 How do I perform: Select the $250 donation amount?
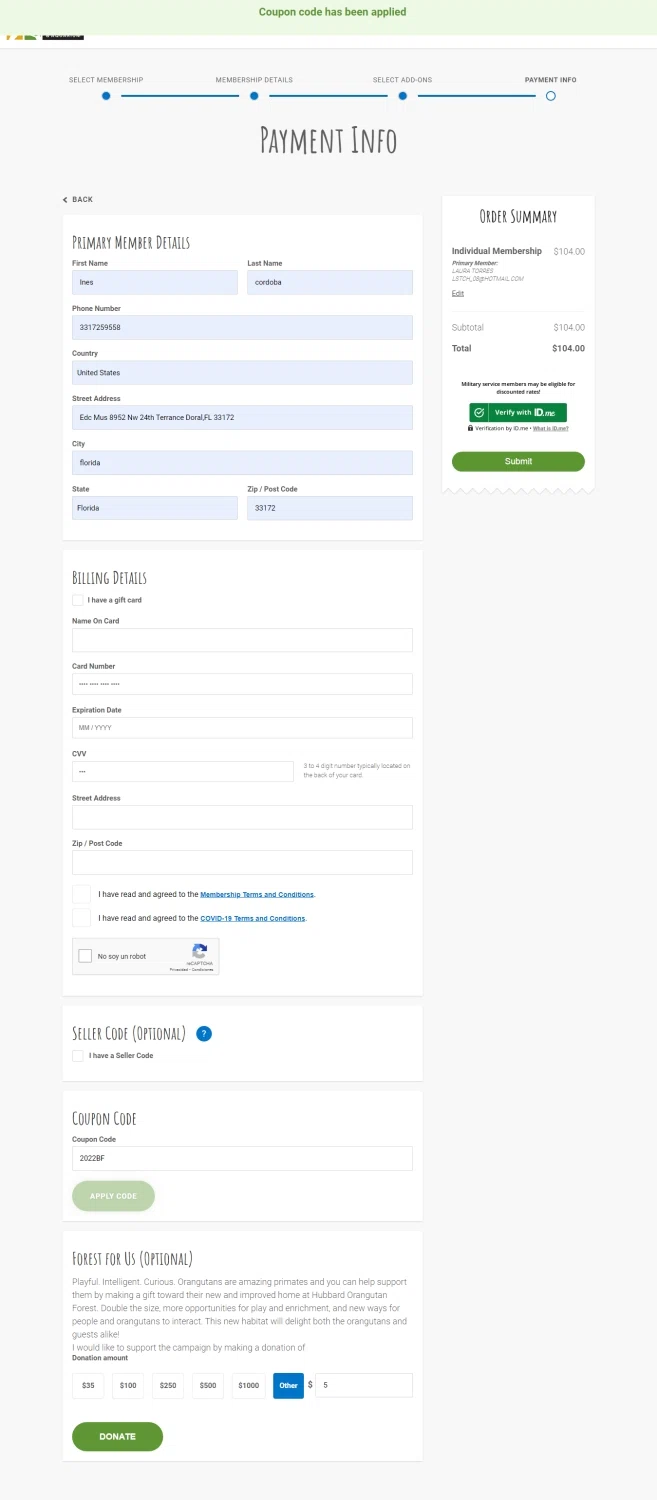[x=168, y=1385]
